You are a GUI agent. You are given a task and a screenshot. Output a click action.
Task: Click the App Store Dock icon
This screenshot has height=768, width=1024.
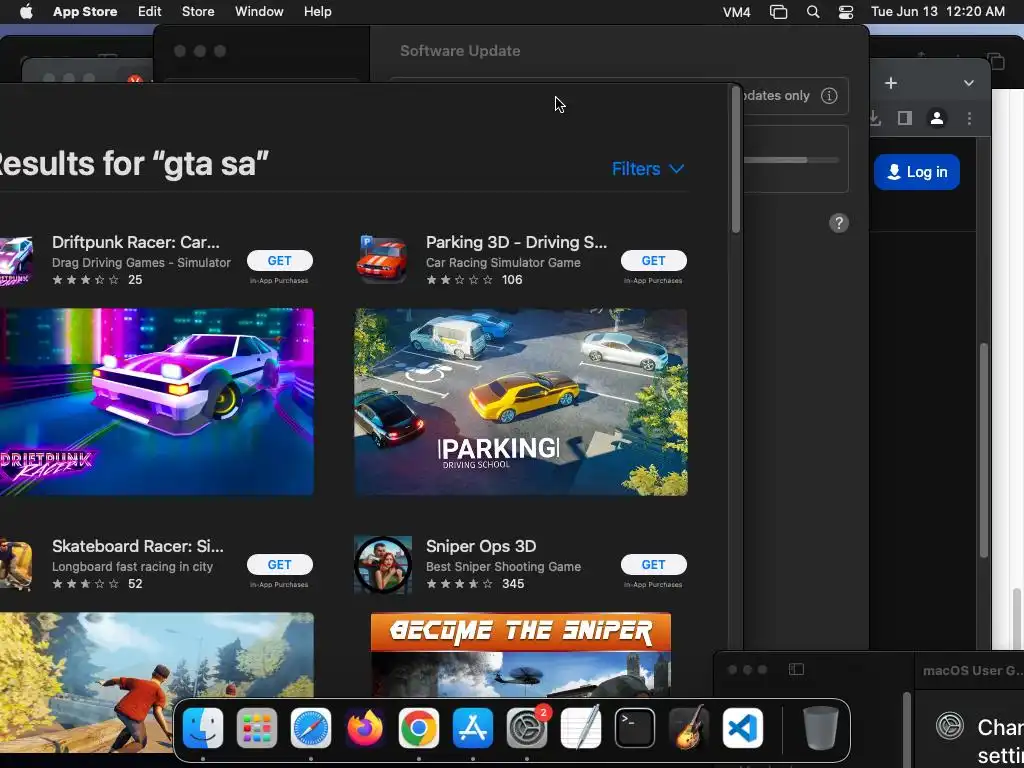point(473,728)
